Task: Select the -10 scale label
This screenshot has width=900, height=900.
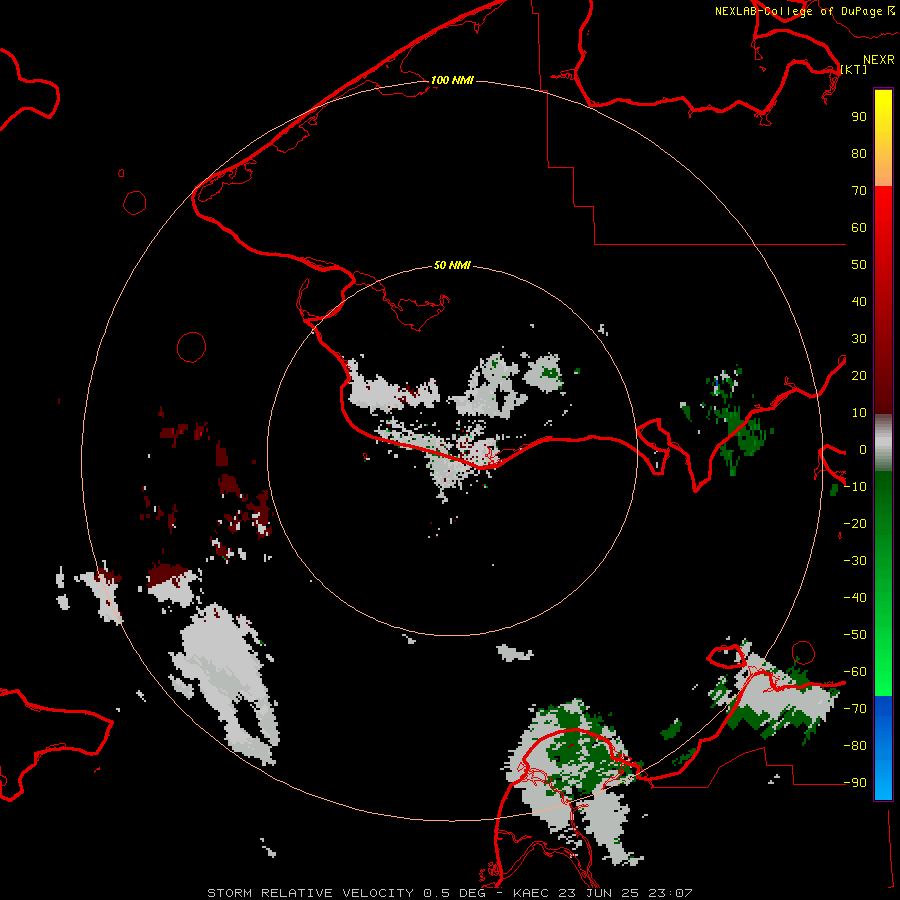Action: 855,487
